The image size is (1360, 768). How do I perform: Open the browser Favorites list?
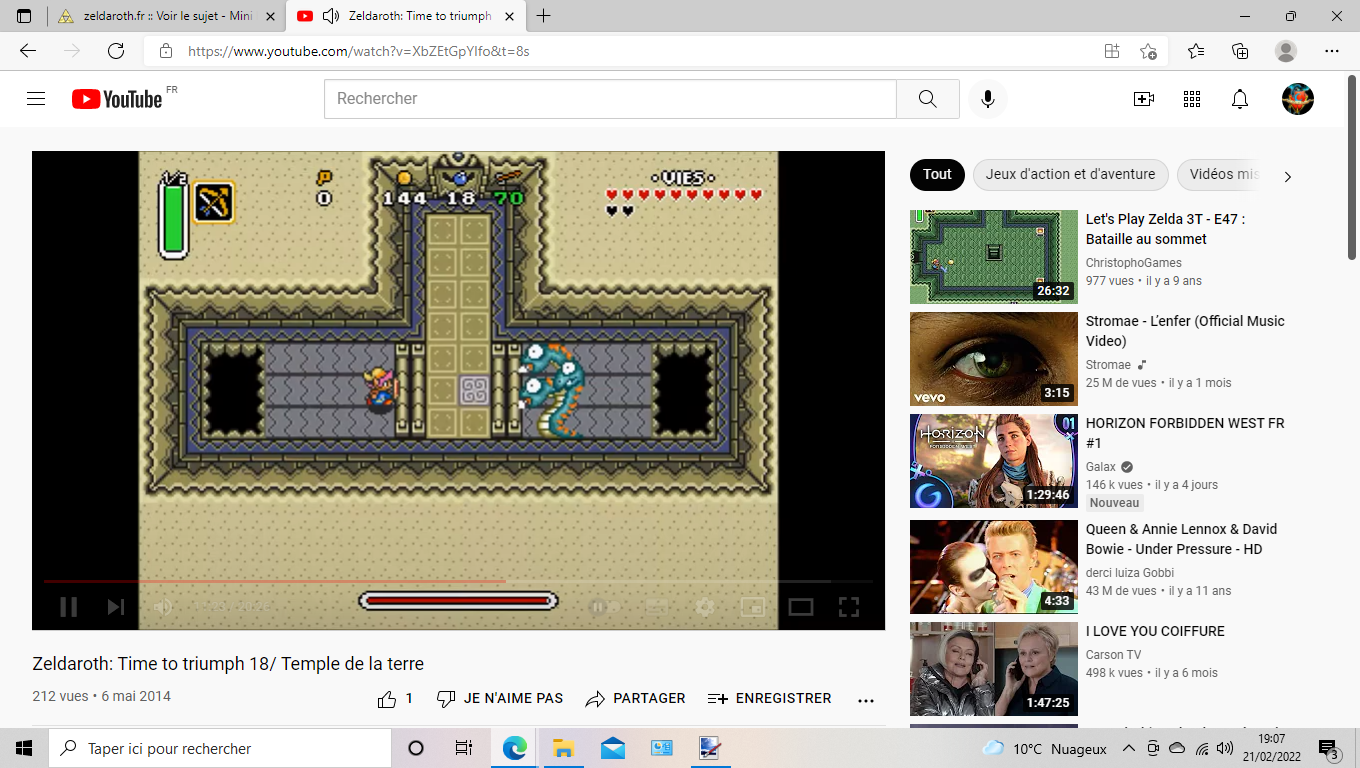click(1196, 51)
